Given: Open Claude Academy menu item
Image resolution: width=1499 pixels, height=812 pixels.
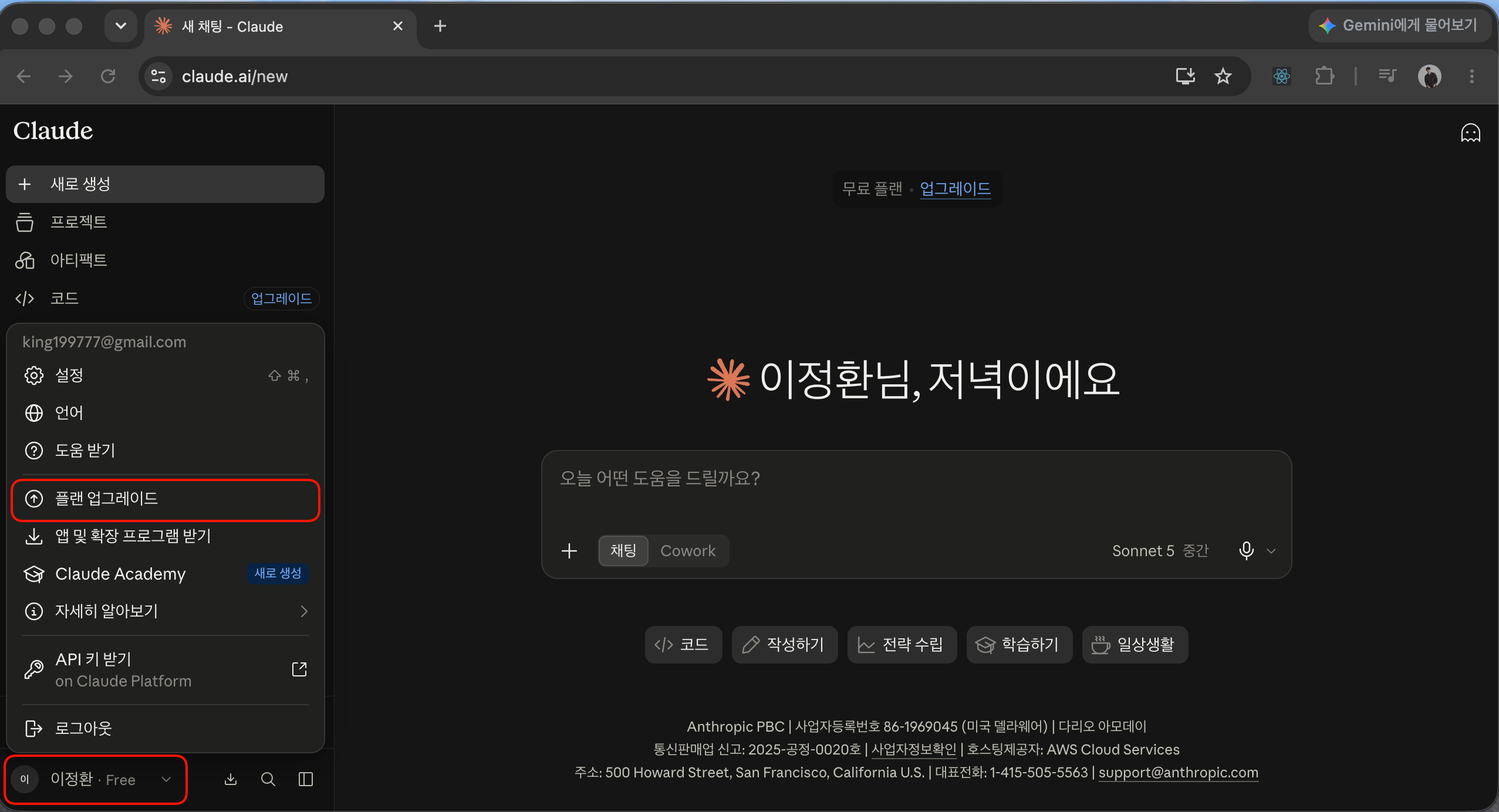Looking at the screenshot, I should pos(166,574).
